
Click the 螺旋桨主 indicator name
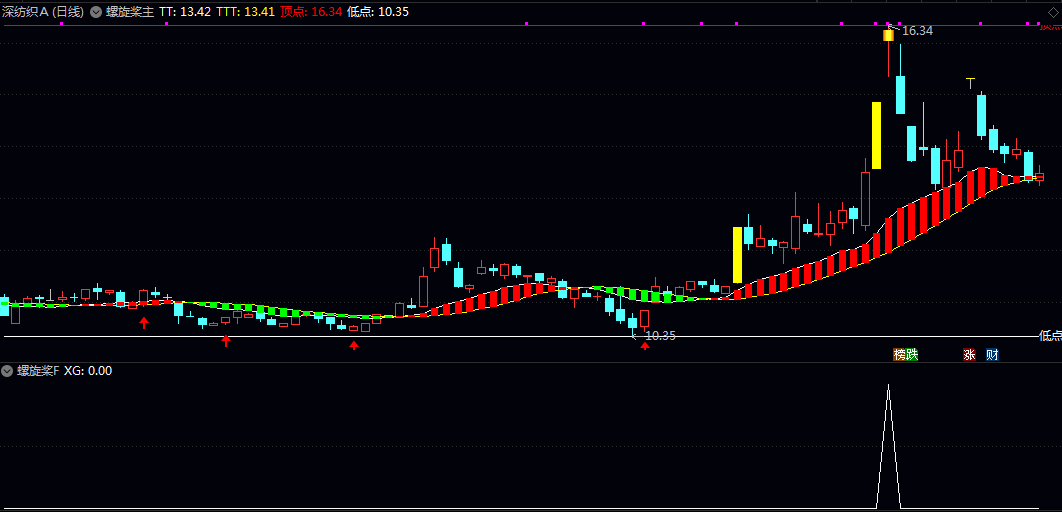point(130,12)
